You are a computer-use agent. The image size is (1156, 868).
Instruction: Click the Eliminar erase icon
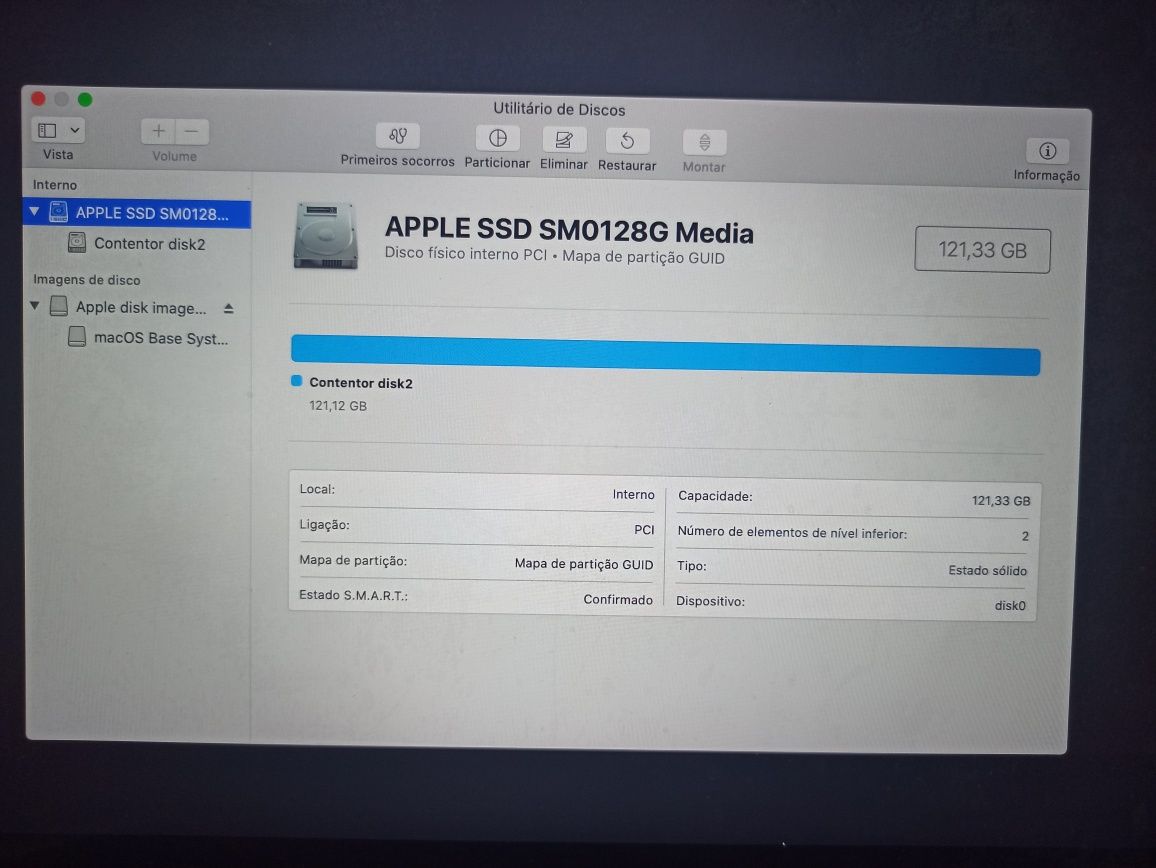564,139
